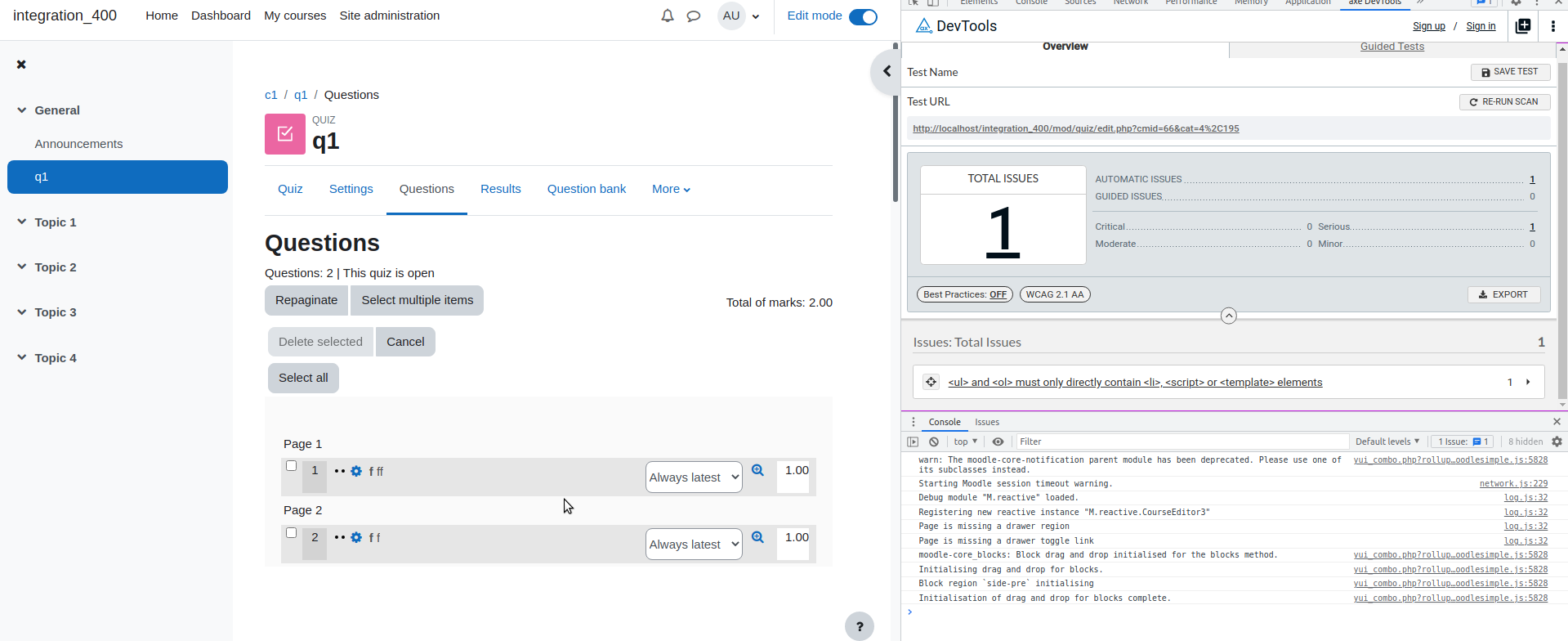Click the live expression eye icon

[x=998, y=442]
